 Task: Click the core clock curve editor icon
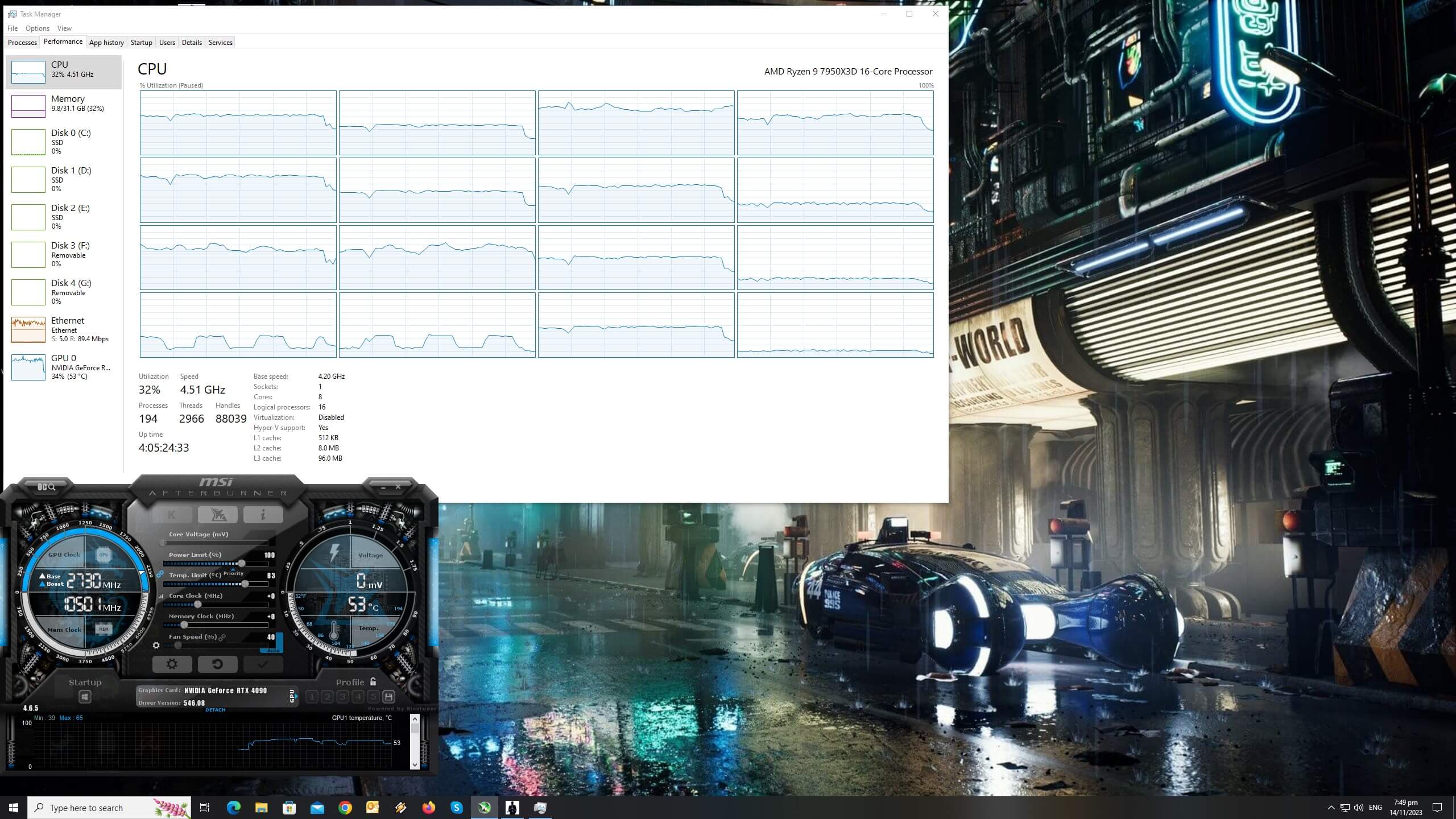161,596
